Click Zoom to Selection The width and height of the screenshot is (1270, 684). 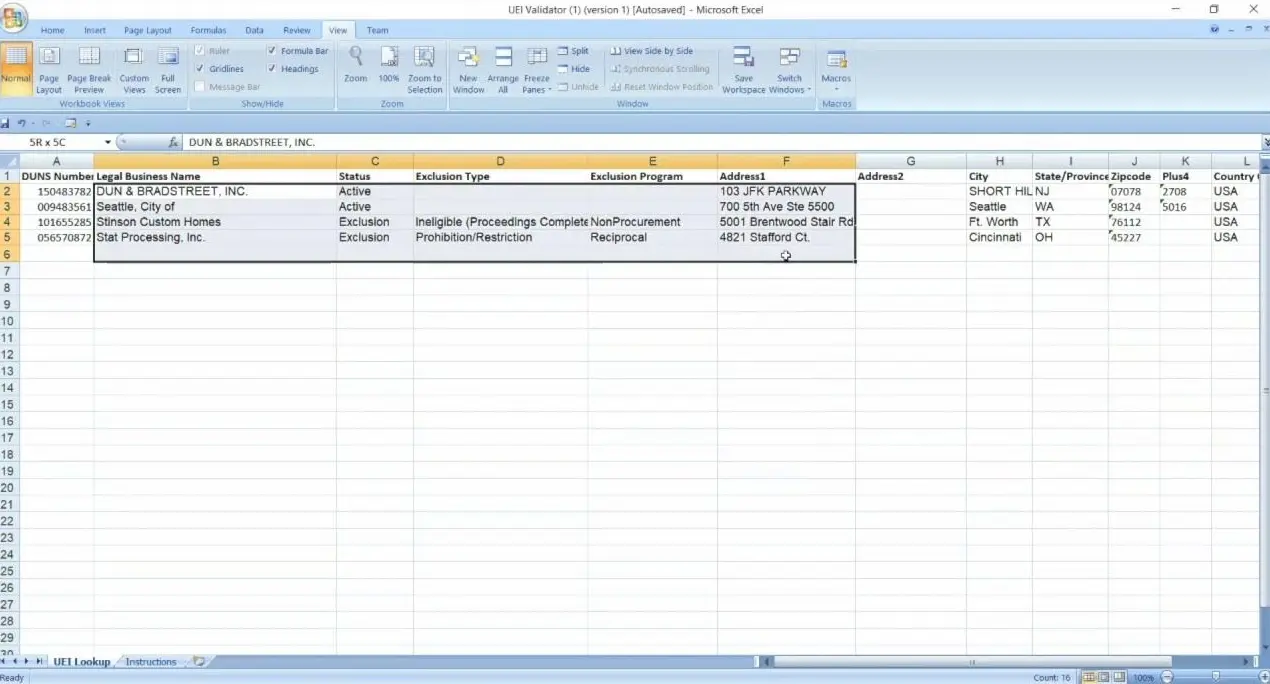point(425,69)
